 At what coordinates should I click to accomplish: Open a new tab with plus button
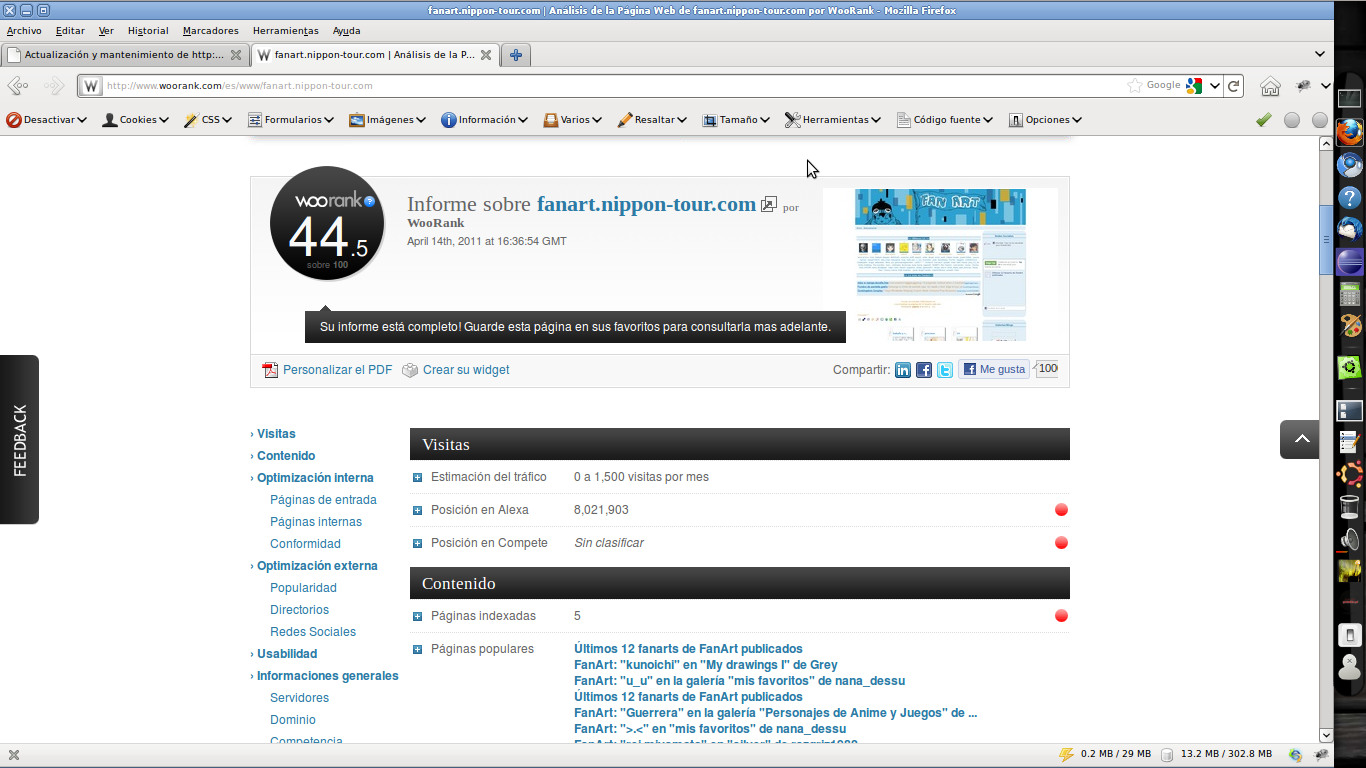pos(515,55)
